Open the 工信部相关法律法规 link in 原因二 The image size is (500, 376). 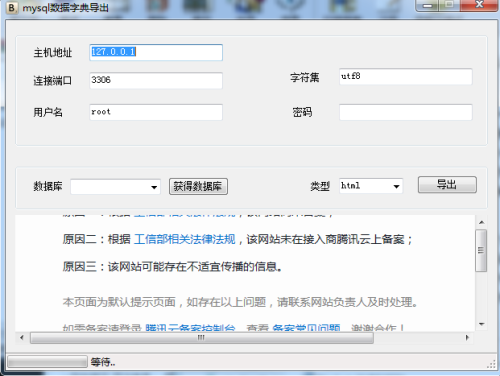[184, 239]
